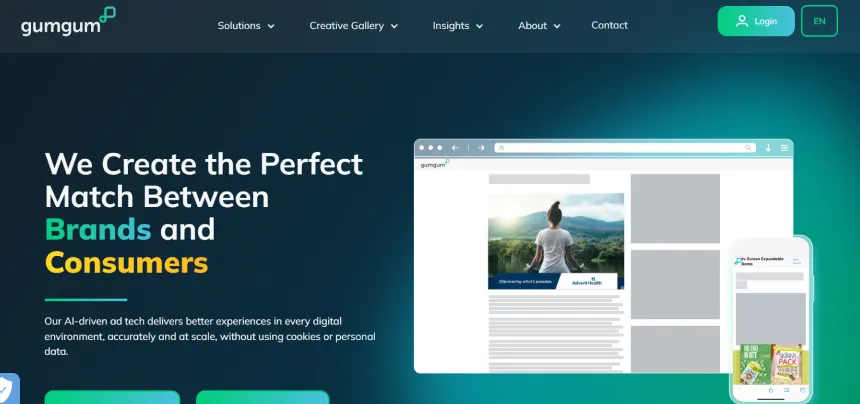Expand the Insights dropdown chevron

coord(479,26)
